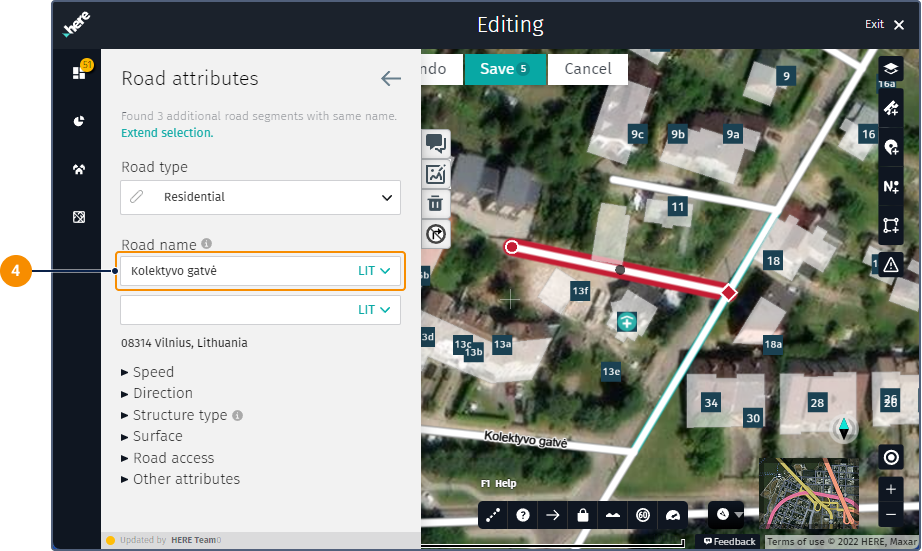
Task: Open the map layers panel
Action: [891, 69]
